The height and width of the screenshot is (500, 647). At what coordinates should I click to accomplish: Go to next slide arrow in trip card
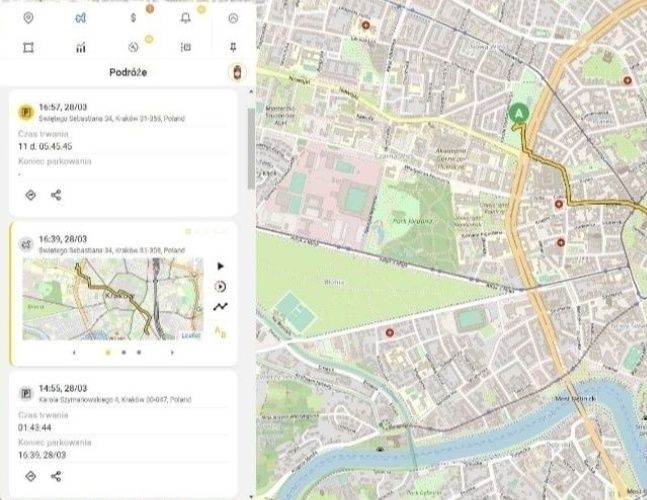172,352
